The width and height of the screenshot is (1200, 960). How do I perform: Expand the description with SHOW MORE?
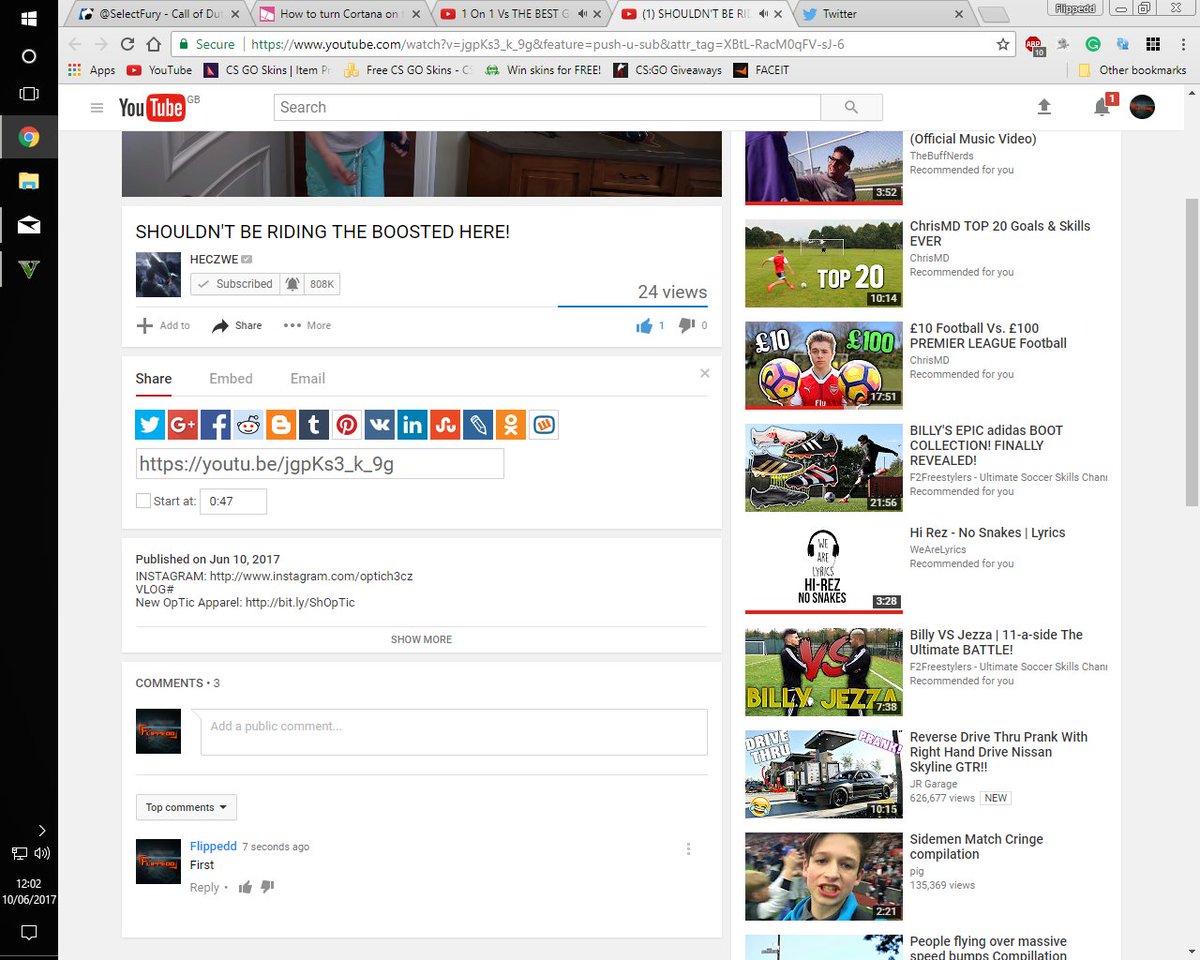tap(421, 639)
